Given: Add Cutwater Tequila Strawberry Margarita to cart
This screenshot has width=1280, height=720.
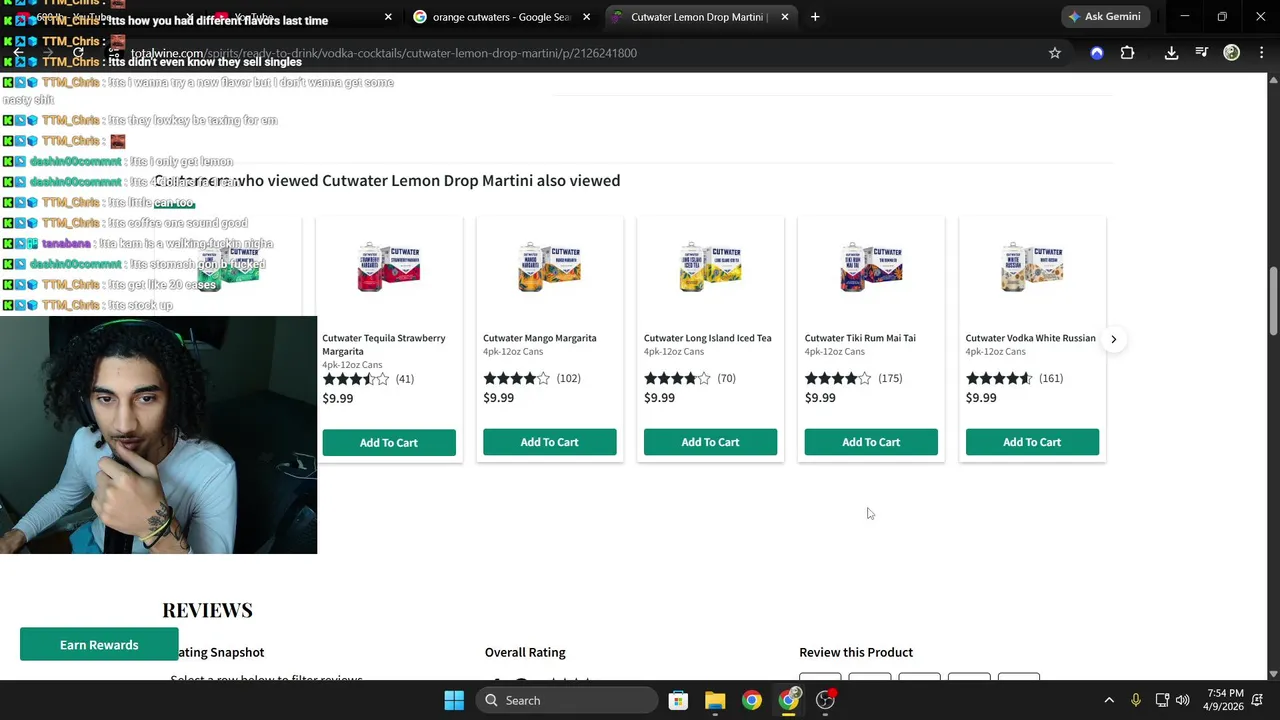Looking at the screenshot, I should click(x=389, y=443).
